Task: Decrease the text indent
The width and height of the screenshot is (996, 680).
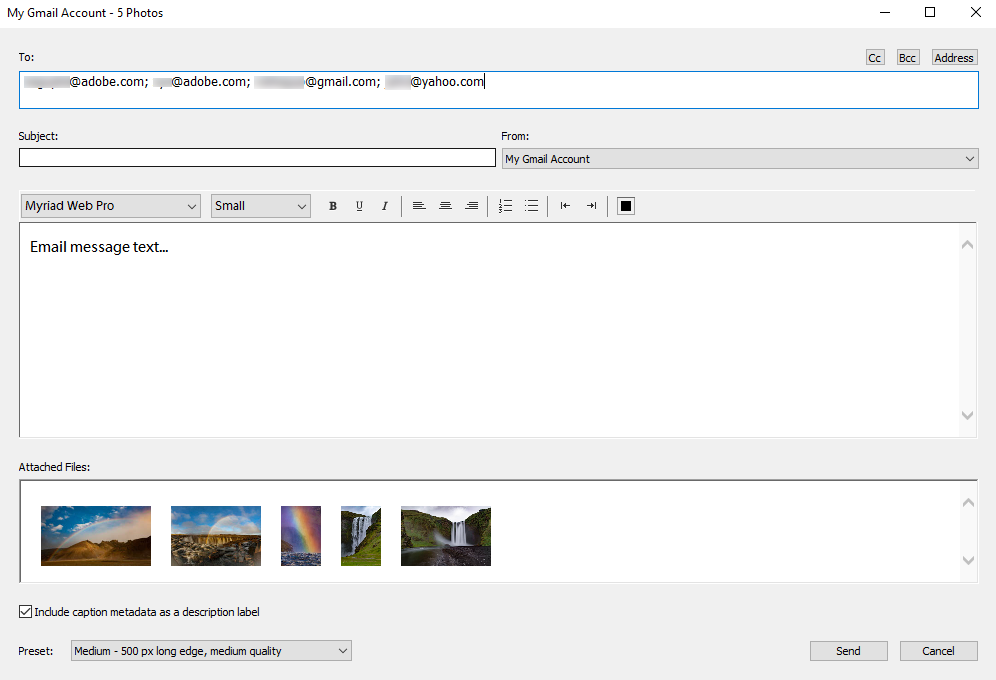Action: click(565, 206)
